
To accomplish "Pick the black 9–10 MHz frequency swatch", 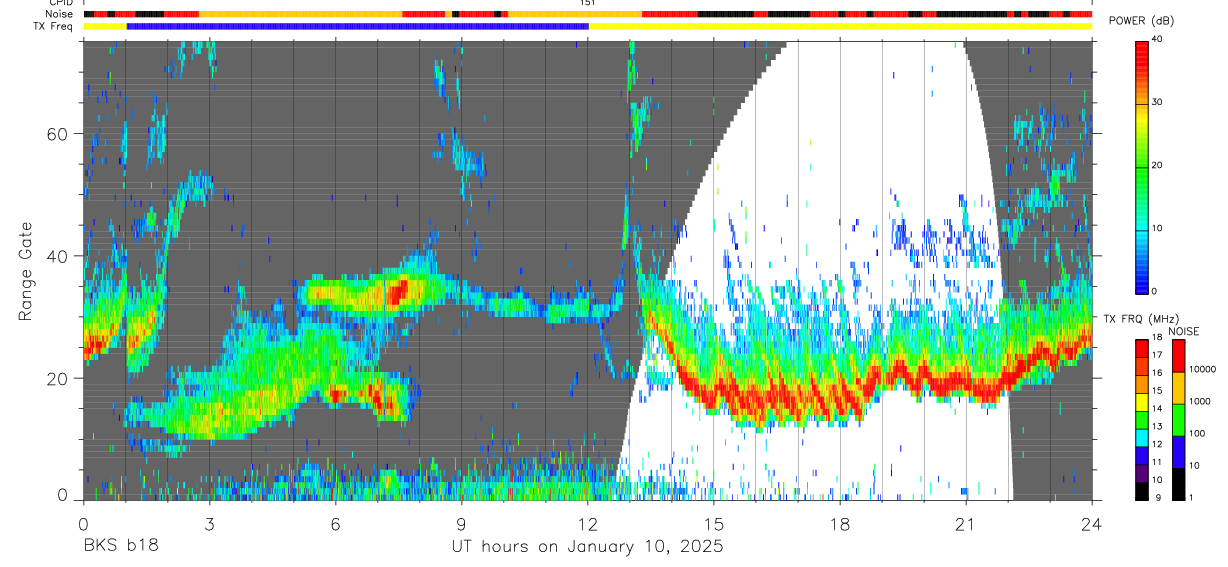I will pos(1142,490).
